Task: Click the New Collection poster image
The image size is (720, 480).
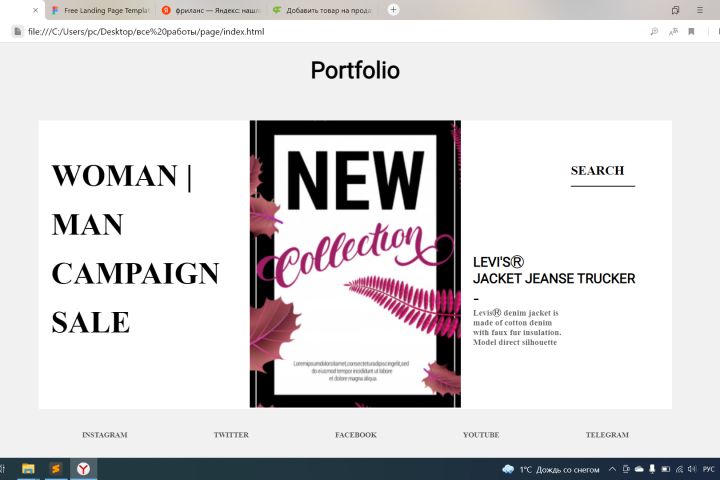Action: [x=355, y=264]
